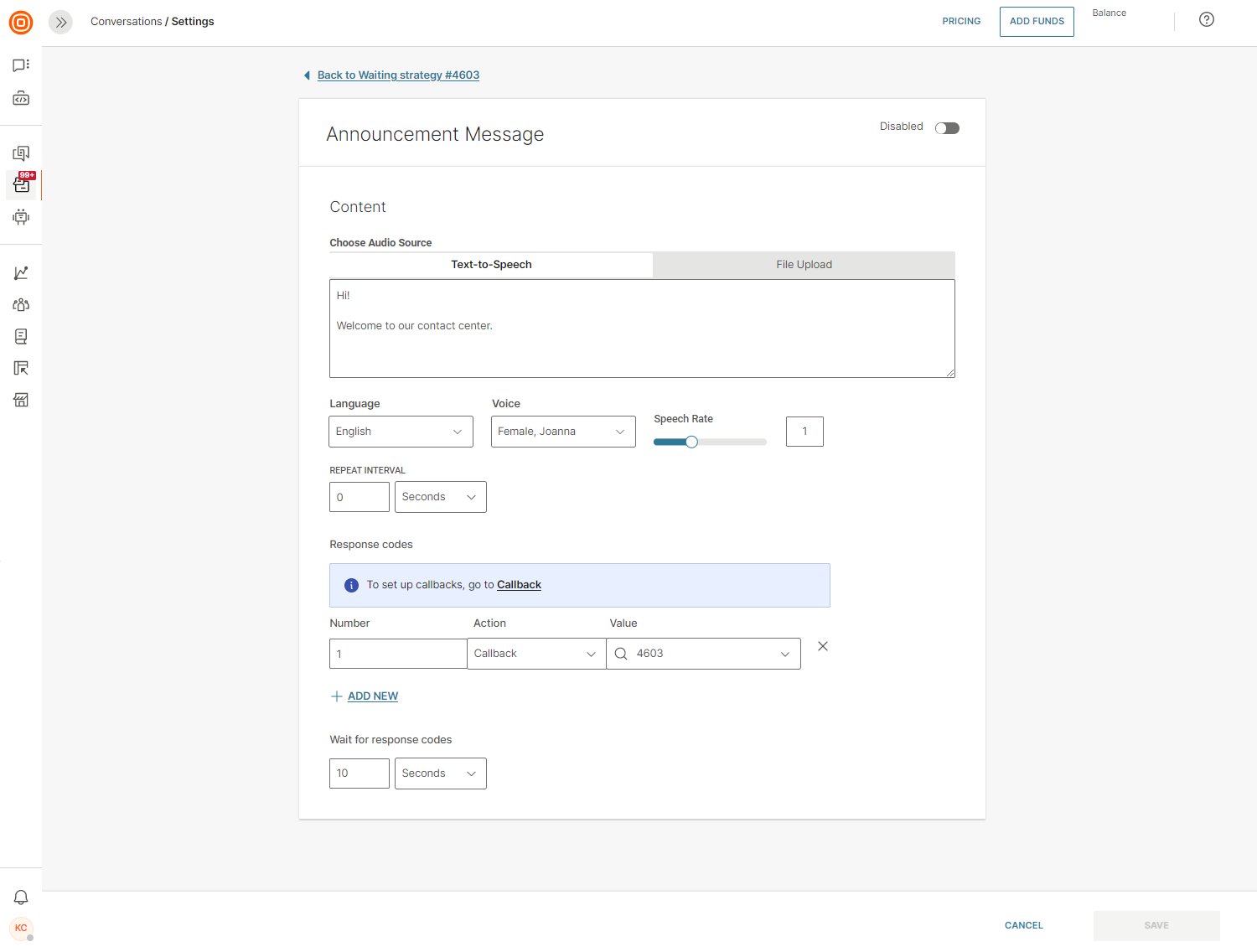Select the Text-to-Speech tab
The image size is (1257, 952).
click(x=491, y=265)
